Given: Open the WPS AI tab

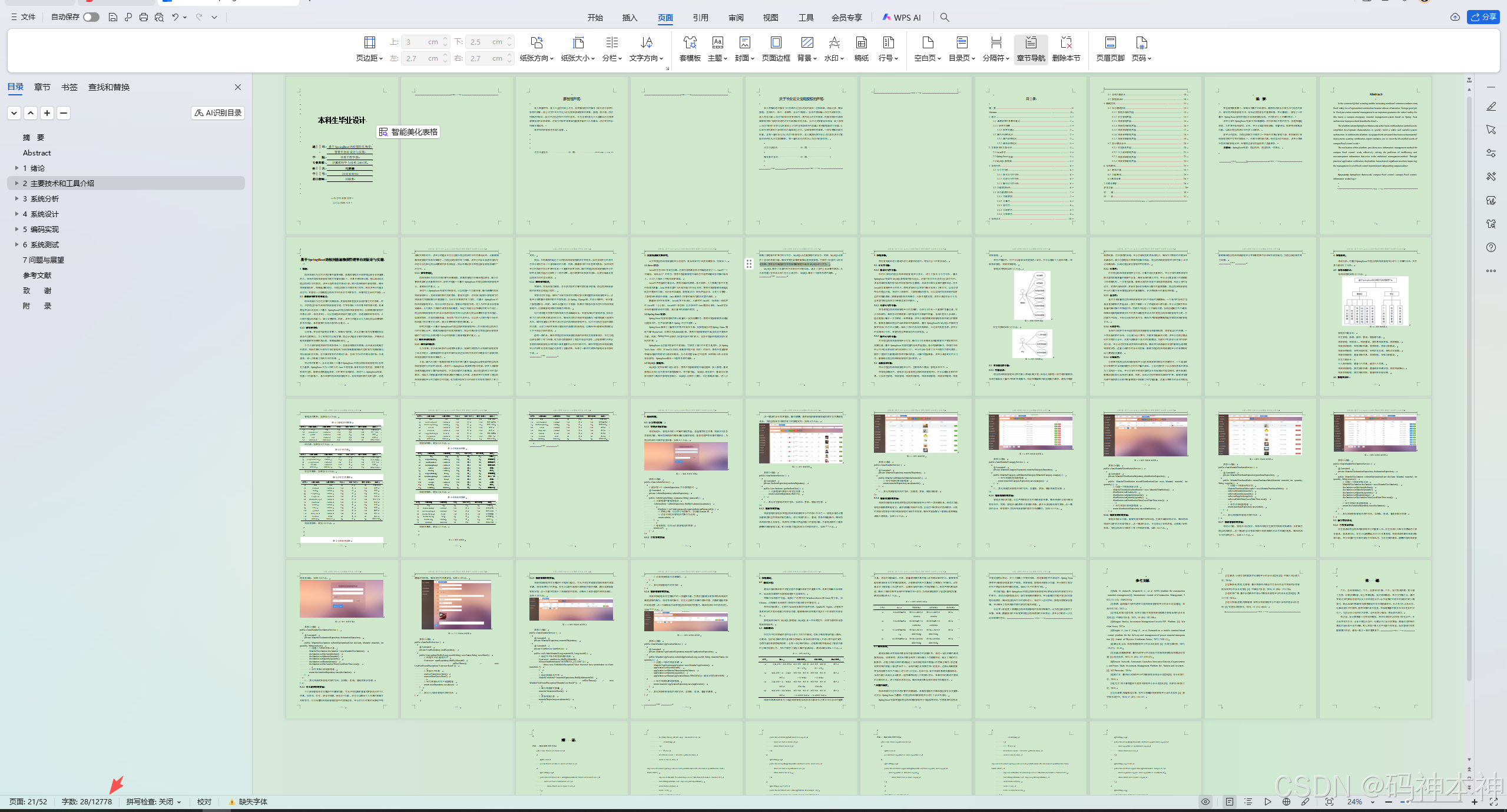Looking at the screenshot, I should click(x=902, y=18).
